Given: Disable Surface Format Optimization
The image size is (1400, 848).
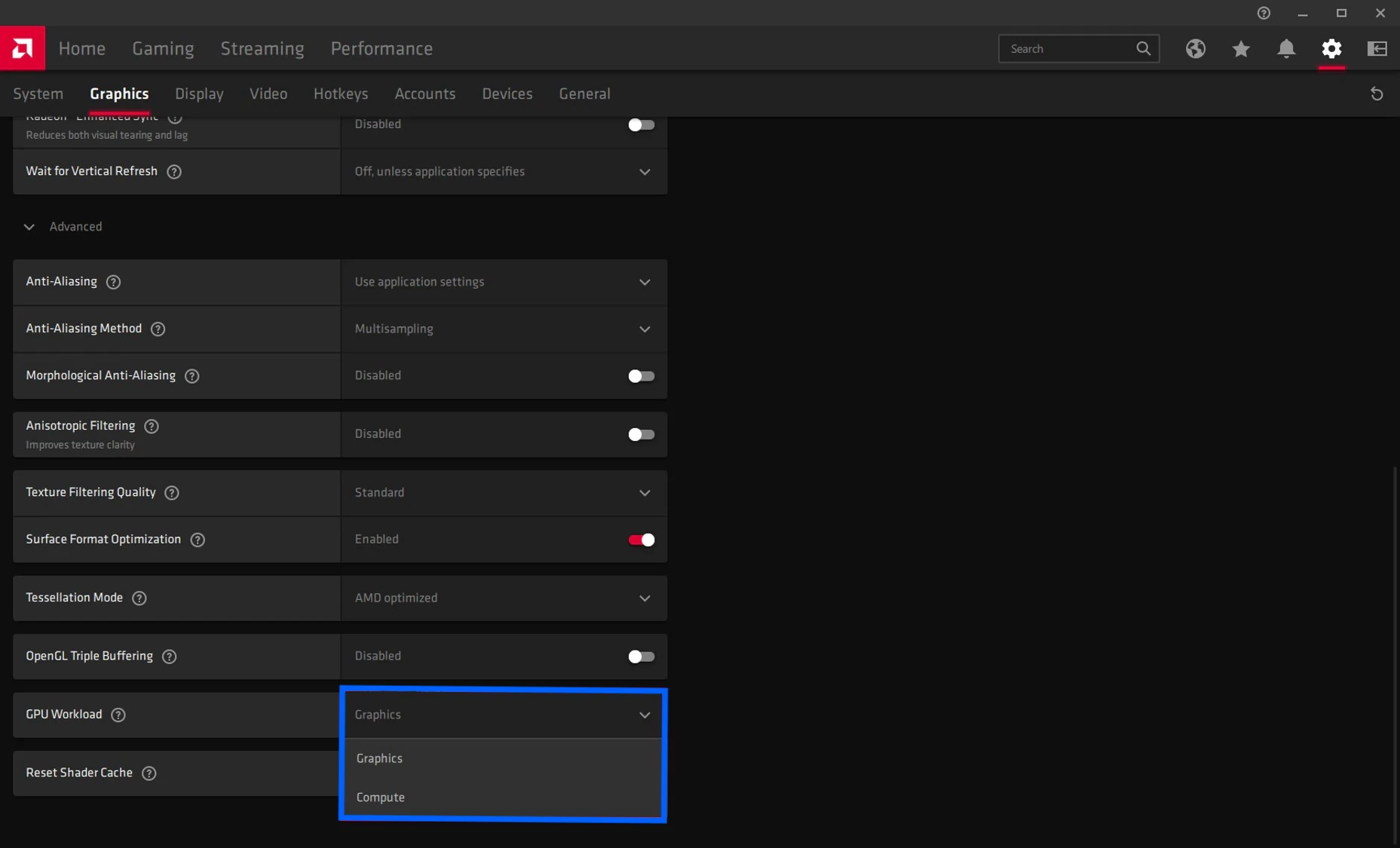Looking at the screenshot, I should click(x=642, y=540).
